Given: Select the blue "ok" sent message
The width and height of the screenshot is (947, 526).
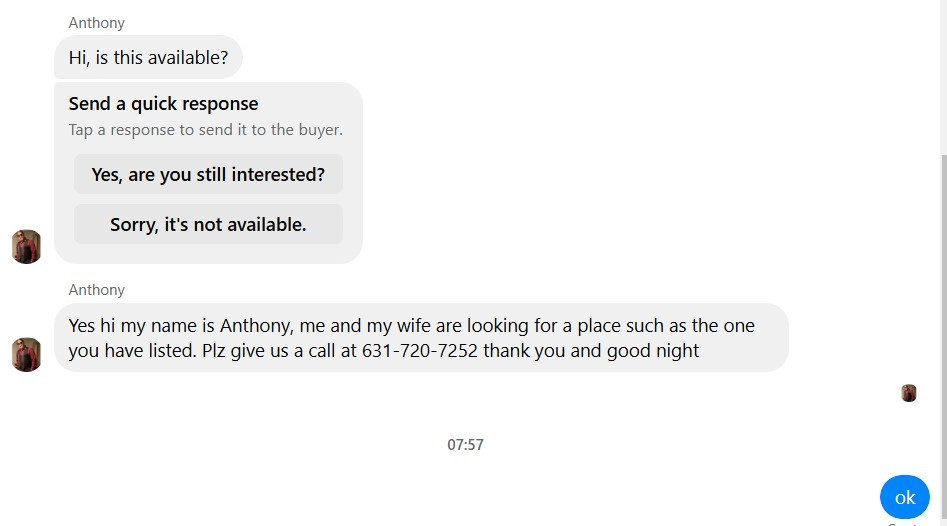Looking at the screenshot, I should [x=905, y=498].
